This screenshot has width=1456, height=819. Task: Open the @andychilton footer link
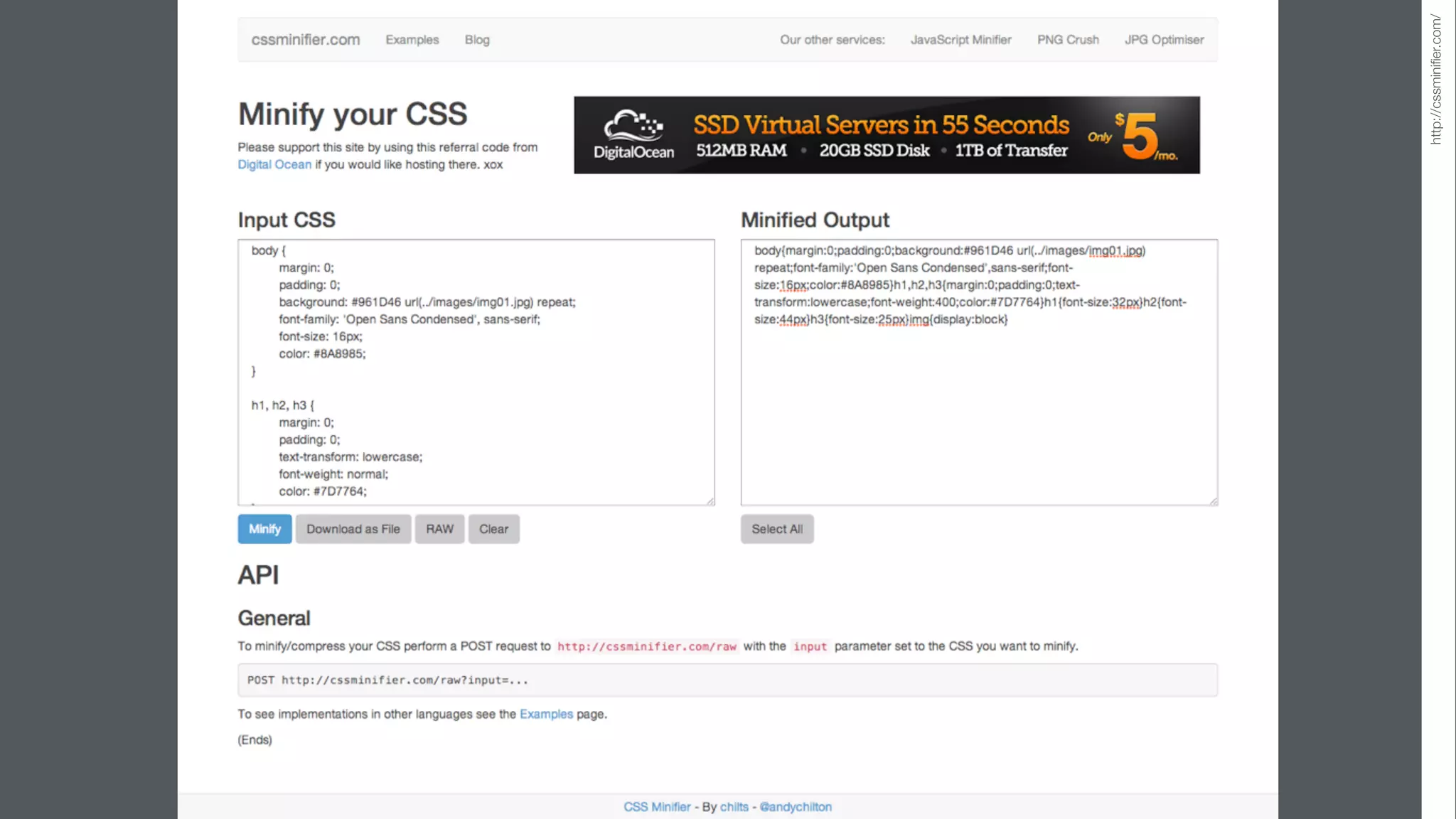click(x=796, y=807)
